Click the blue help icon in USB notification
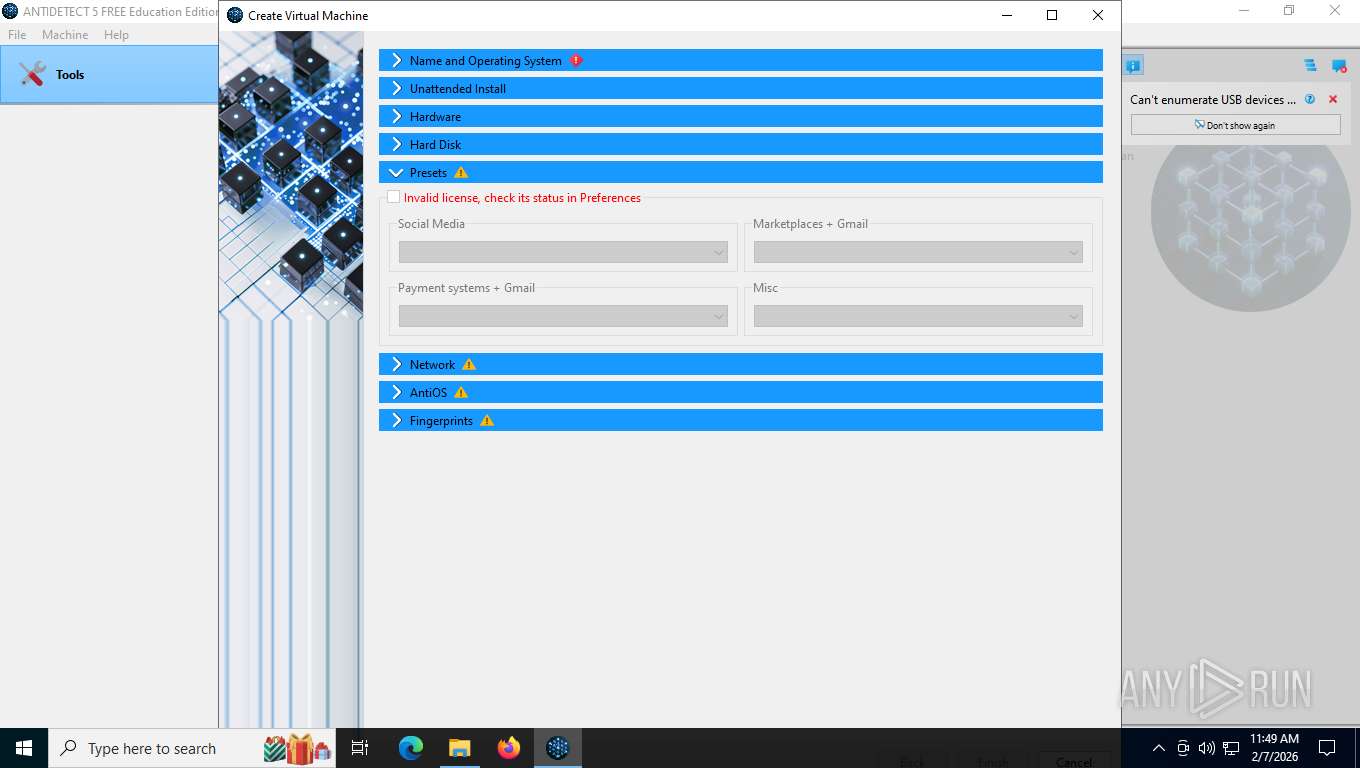Screen dimensions: 1360x768 1310,99
